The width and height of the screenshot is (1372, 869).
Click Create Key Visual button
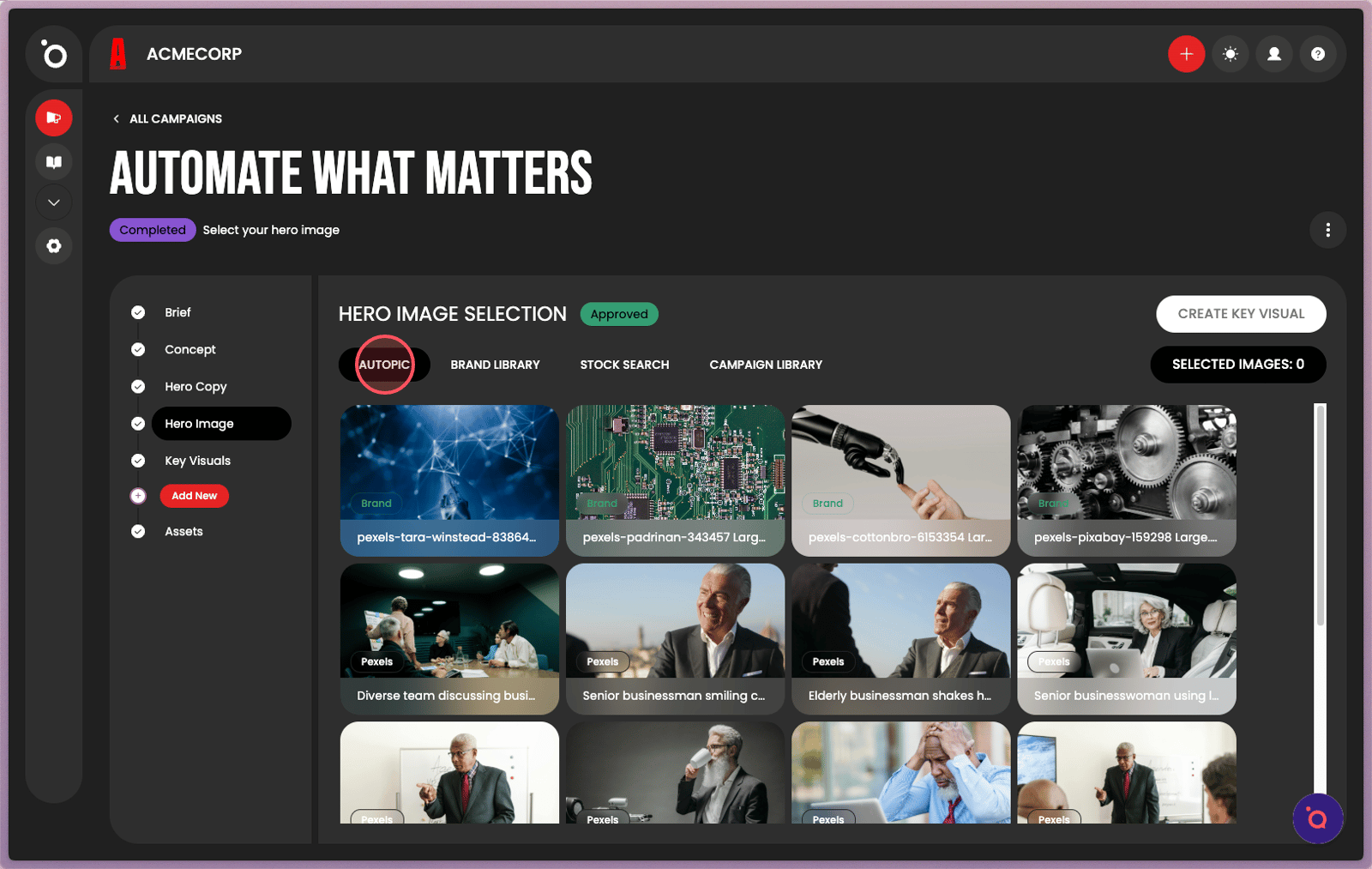(1241, 314)
